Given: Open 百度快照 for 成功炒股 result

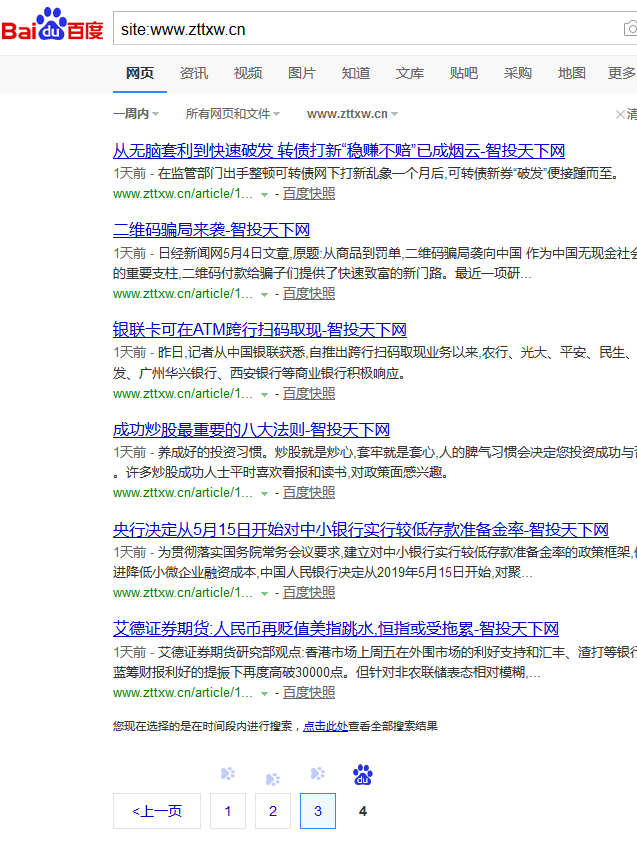Looking at the screenshot, I should (x=309, y=493).
